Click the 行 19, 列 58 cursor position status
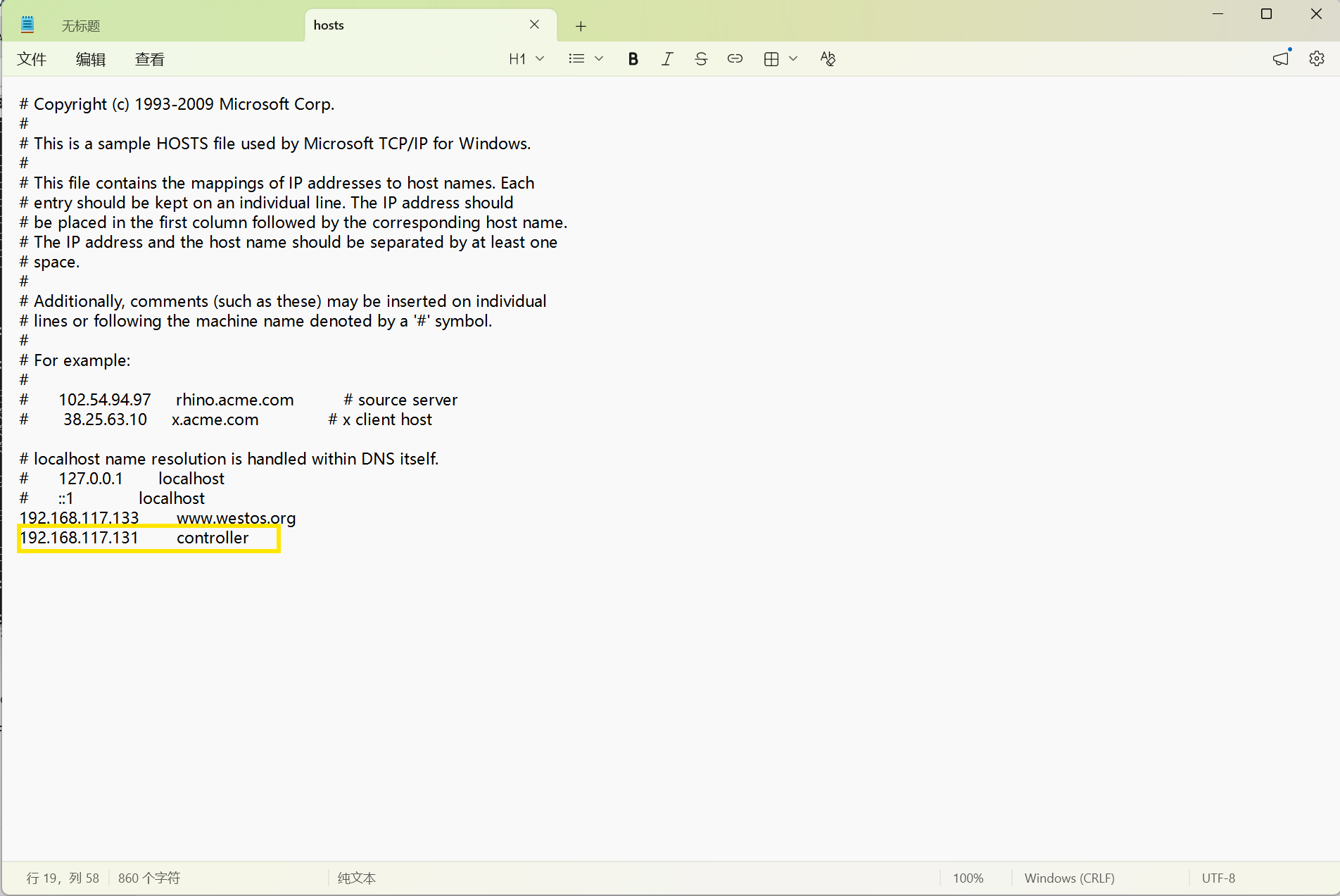 tap(63, 878)
